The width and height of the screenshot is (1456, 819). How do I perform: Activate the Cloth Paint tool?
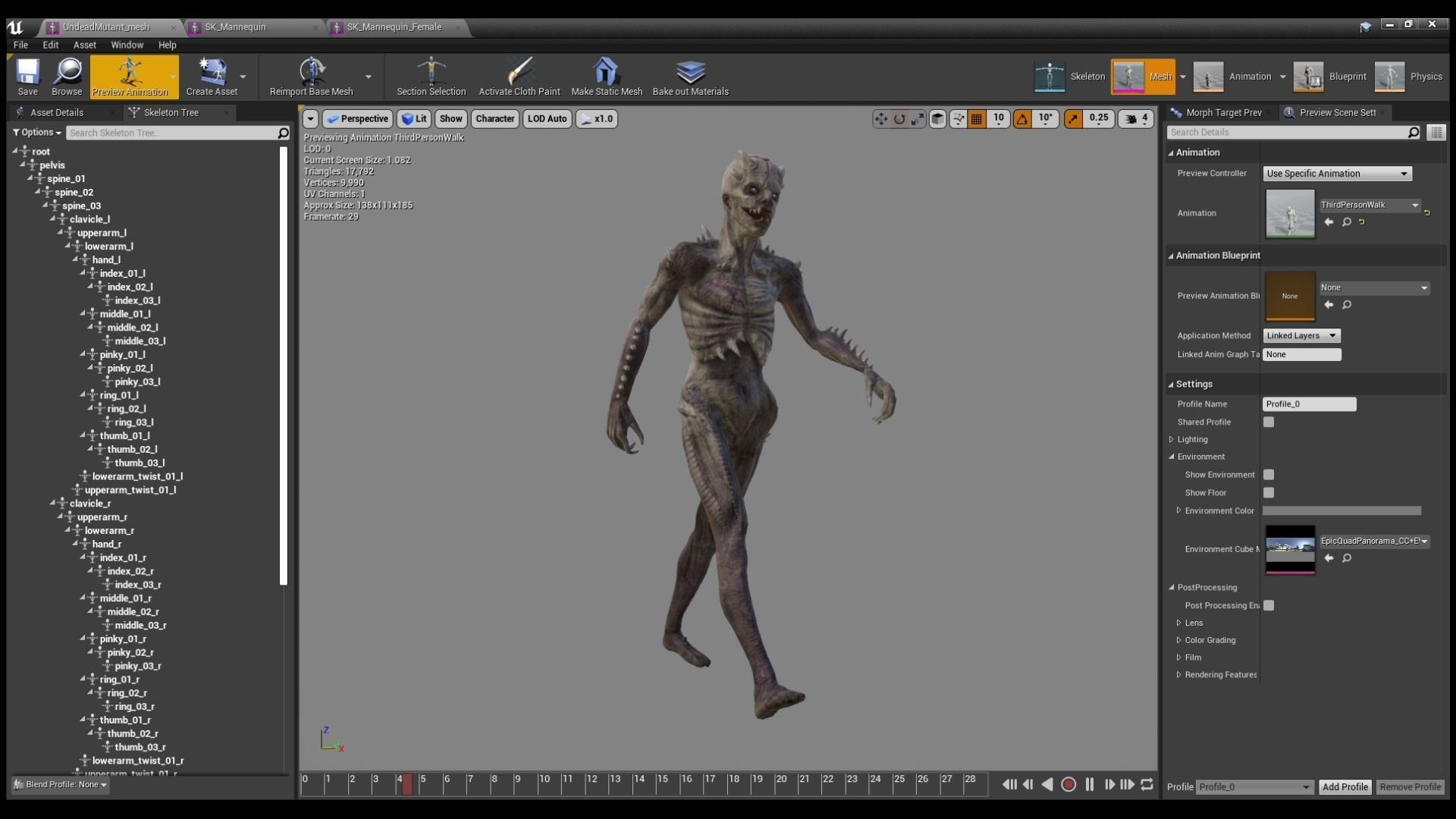point(519,77)
